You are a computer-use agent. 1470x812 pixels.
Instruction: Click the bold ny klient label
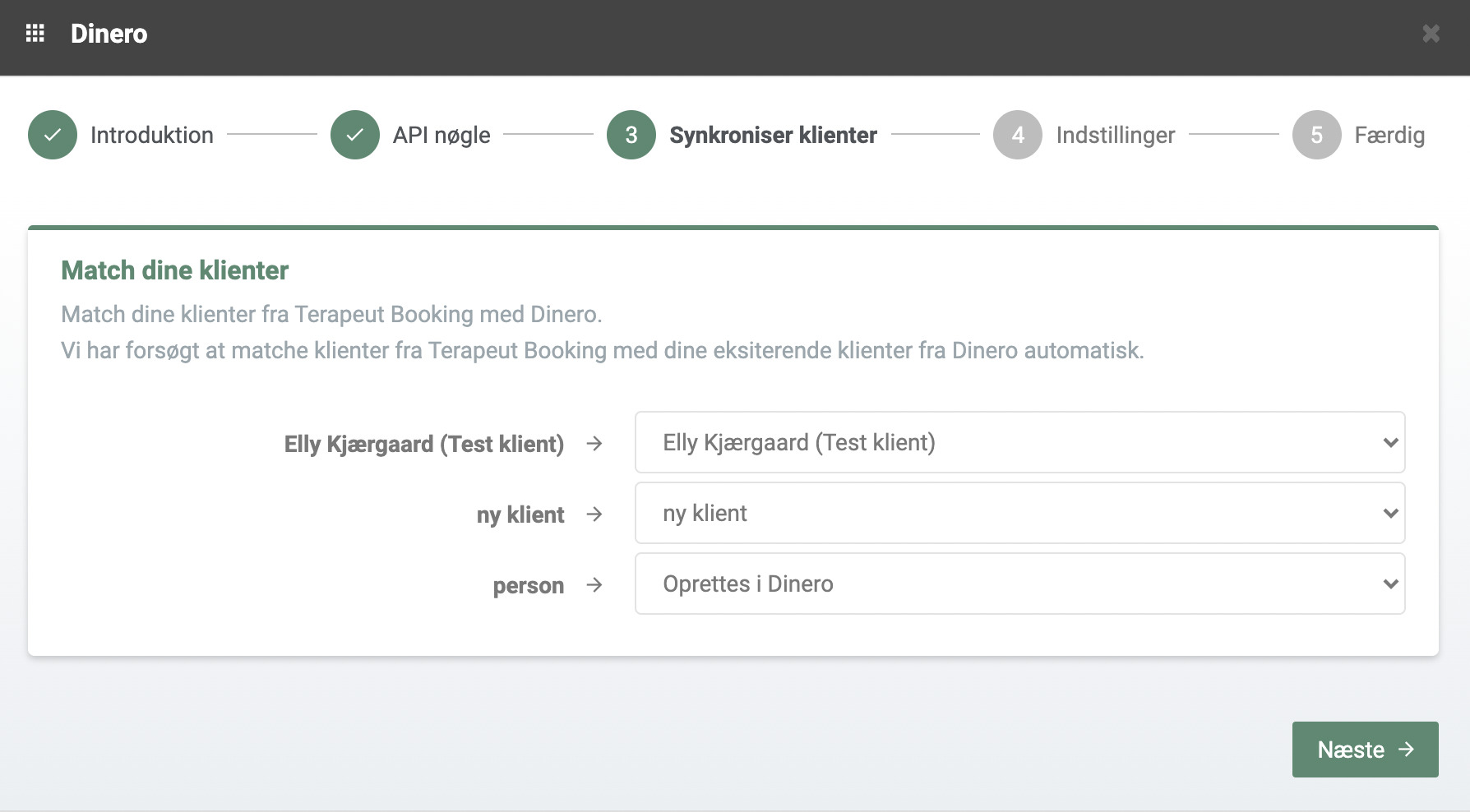pos(520,515)
